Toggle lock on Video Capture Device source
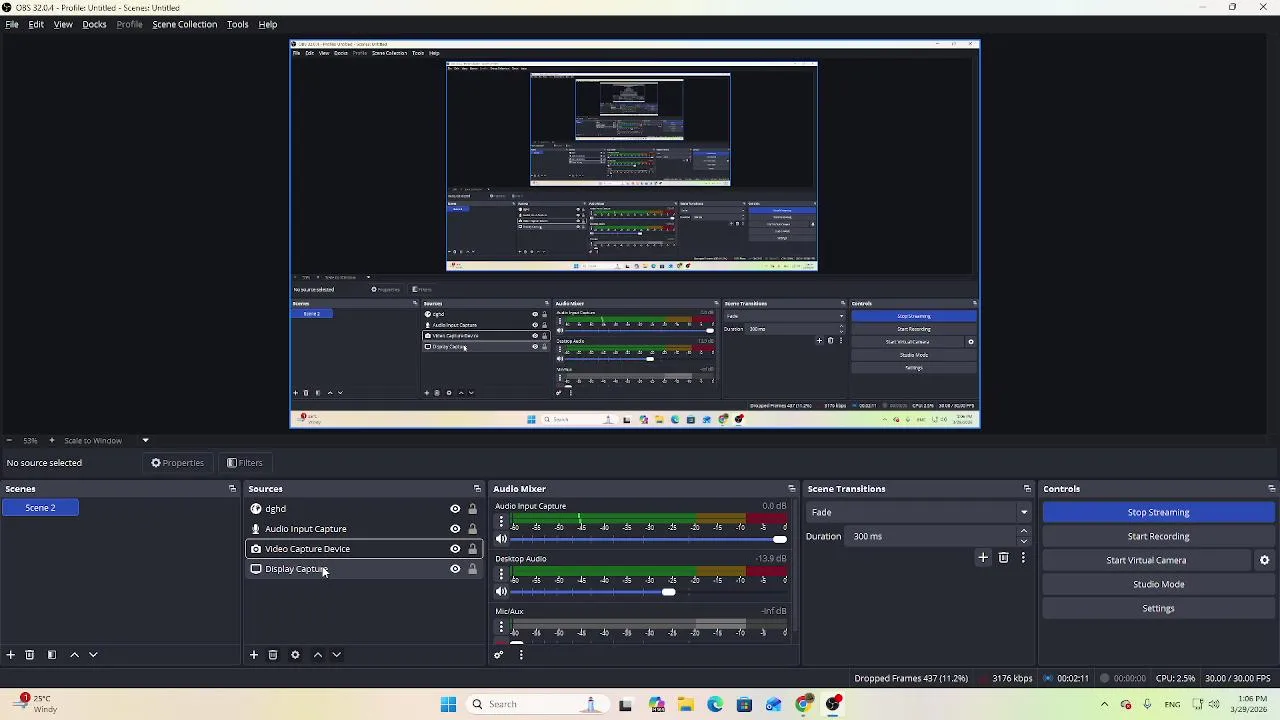1280x720 pixels. pyautogui.click(x=473, y=549)
